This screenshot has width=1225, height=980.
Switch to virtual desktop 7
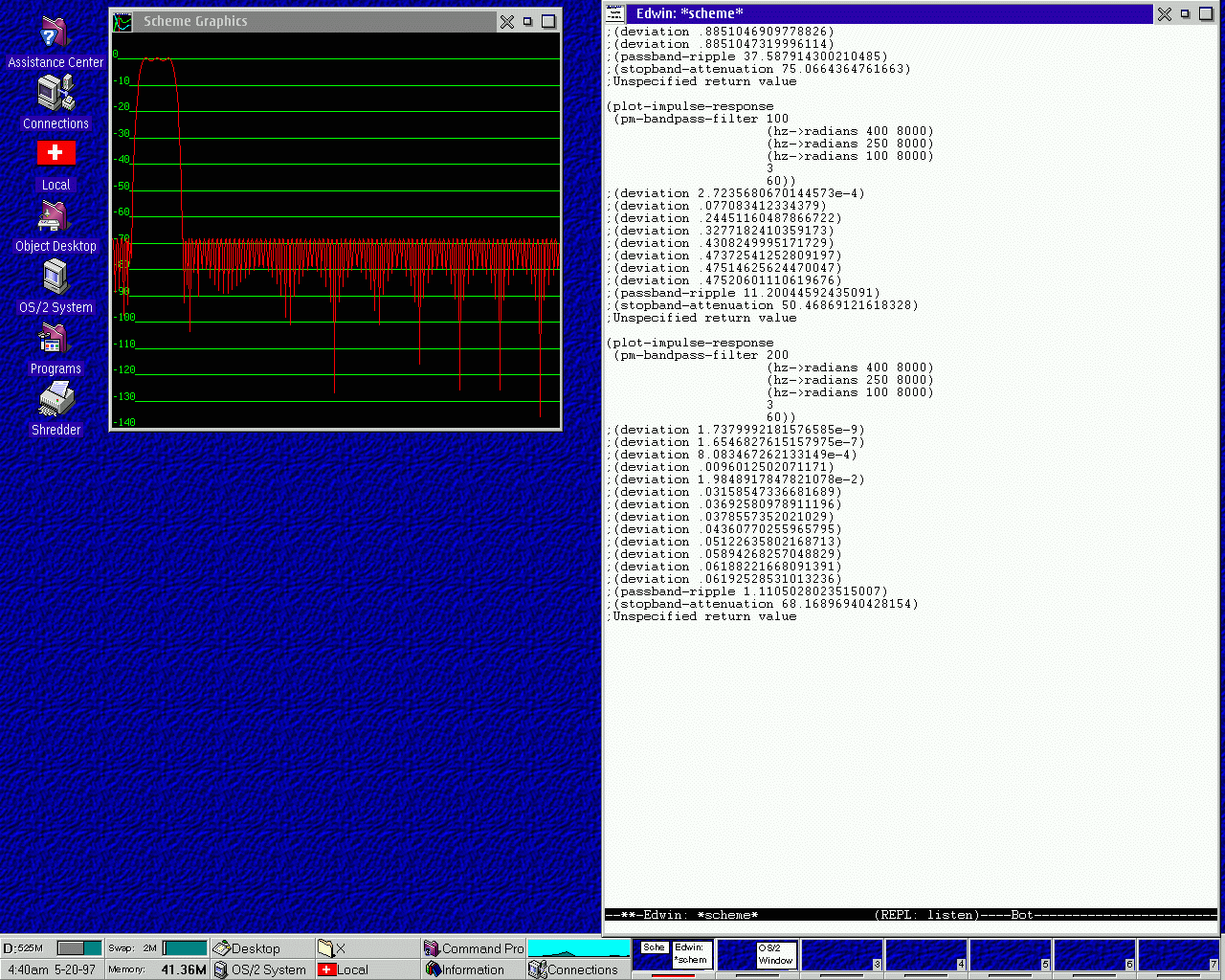coord(1179,955)
